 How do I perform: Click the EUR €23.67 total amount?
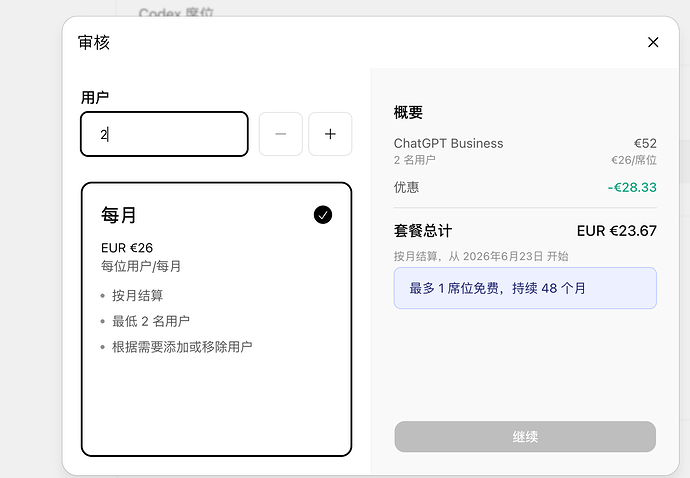pos(617,231)
